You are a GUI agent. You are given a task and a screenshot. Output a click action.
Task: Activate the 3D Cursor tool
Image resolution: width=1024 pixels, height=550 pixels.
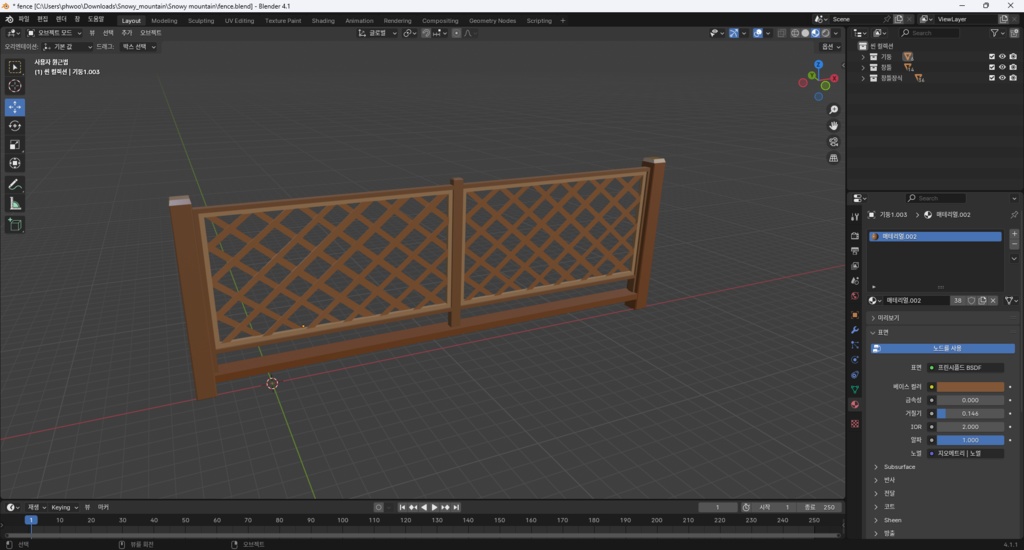point(14,86)
